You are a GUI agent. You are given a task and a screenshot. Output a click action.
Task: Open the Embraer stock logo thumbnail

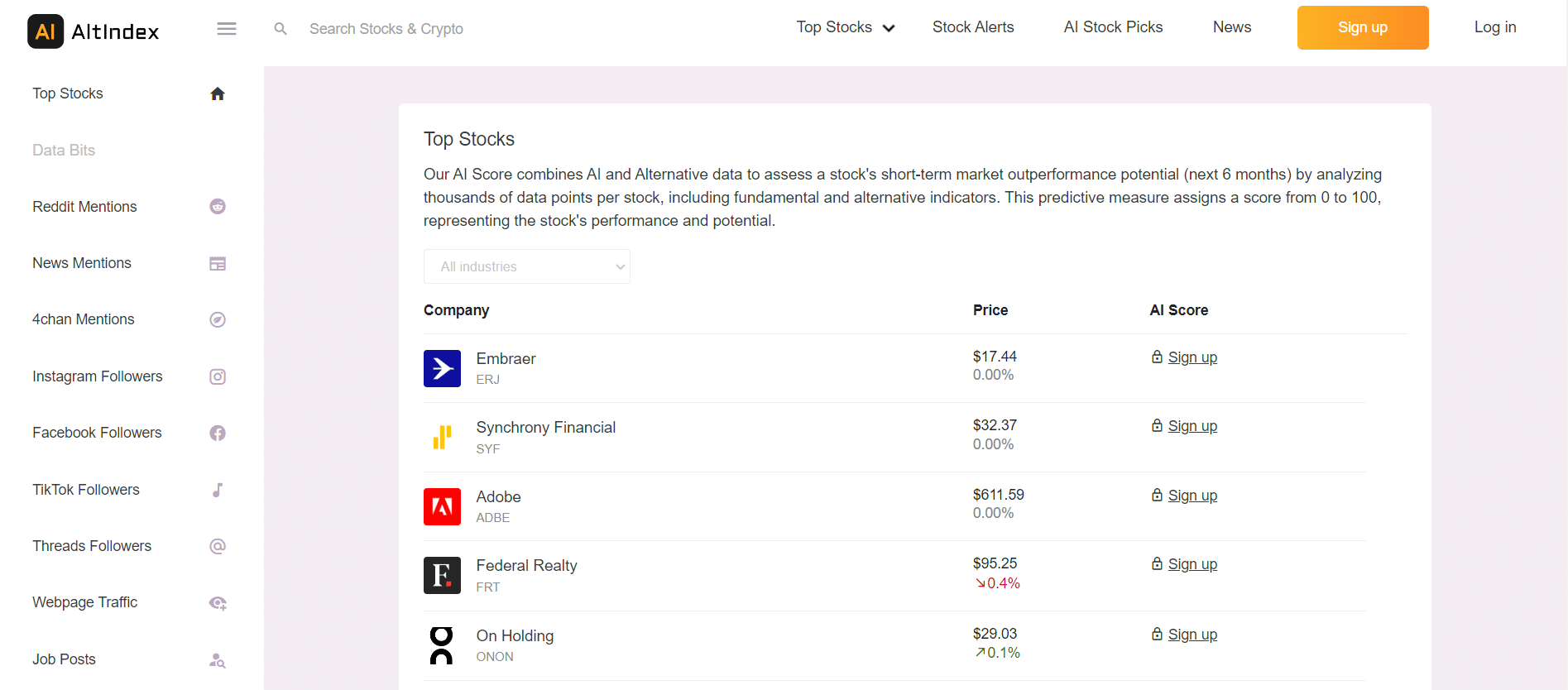point(442,368)
